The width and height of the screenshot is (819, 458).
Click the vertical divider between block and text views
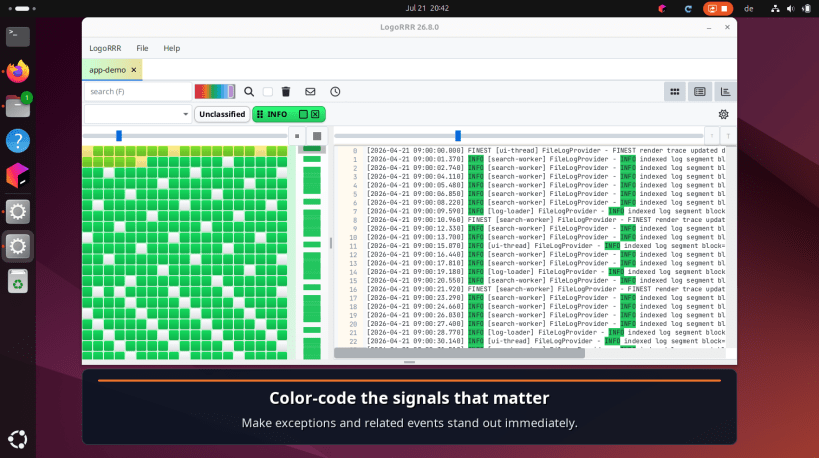click(330, 243)
